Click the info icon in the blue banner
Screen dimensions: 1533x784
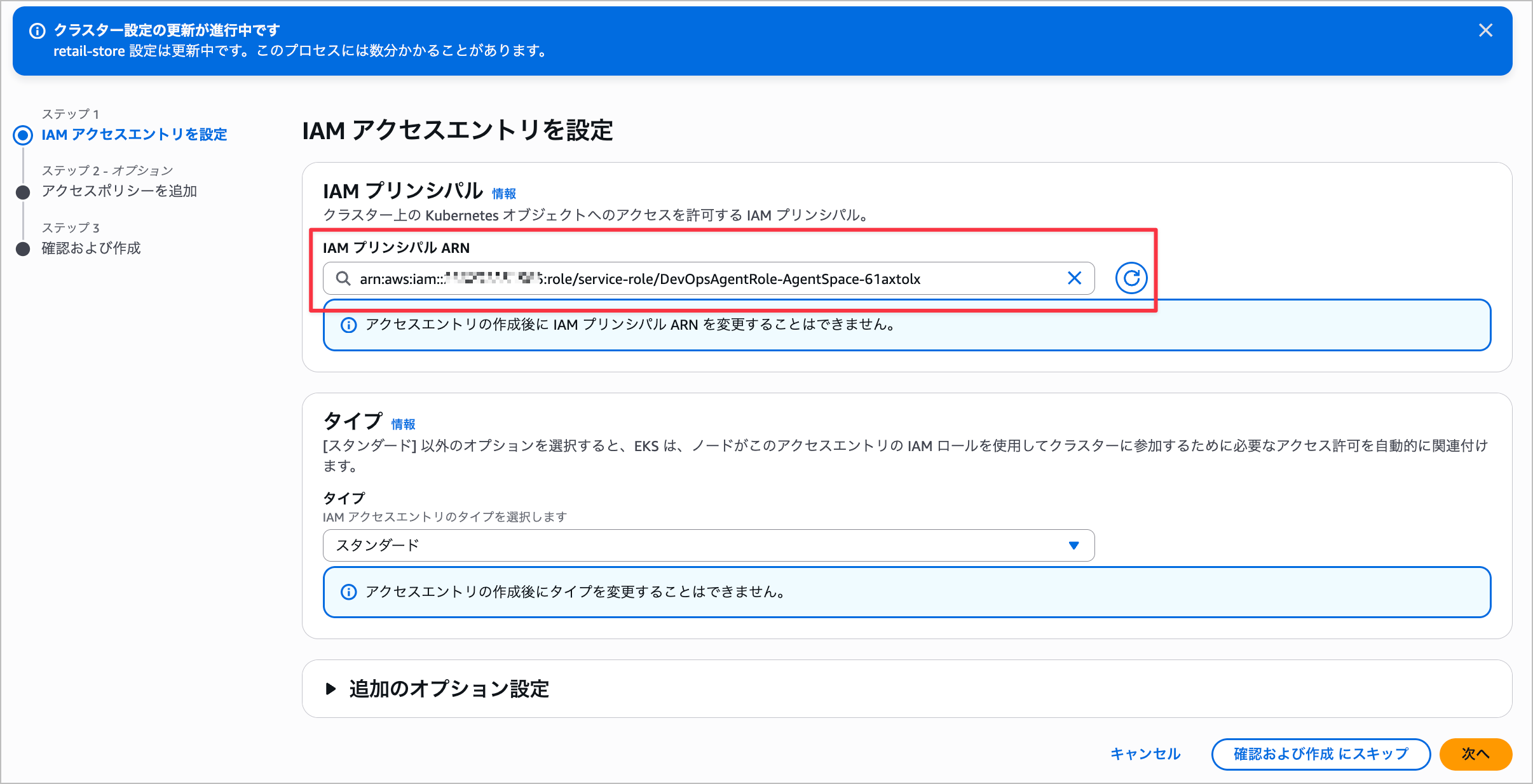click(37, 30)
